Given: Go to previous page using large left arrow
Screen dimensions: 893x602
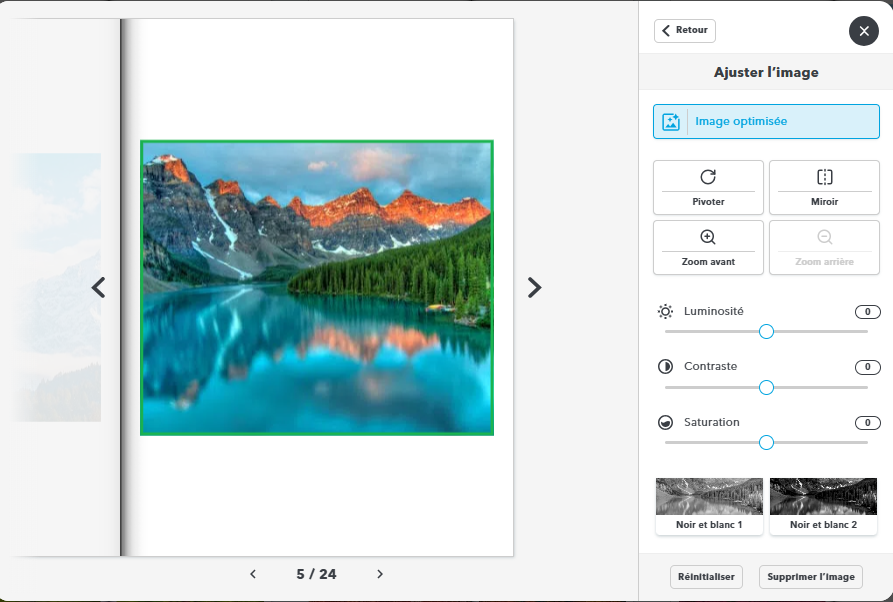Looking at the screenshot, I should (x=98, y=288).
